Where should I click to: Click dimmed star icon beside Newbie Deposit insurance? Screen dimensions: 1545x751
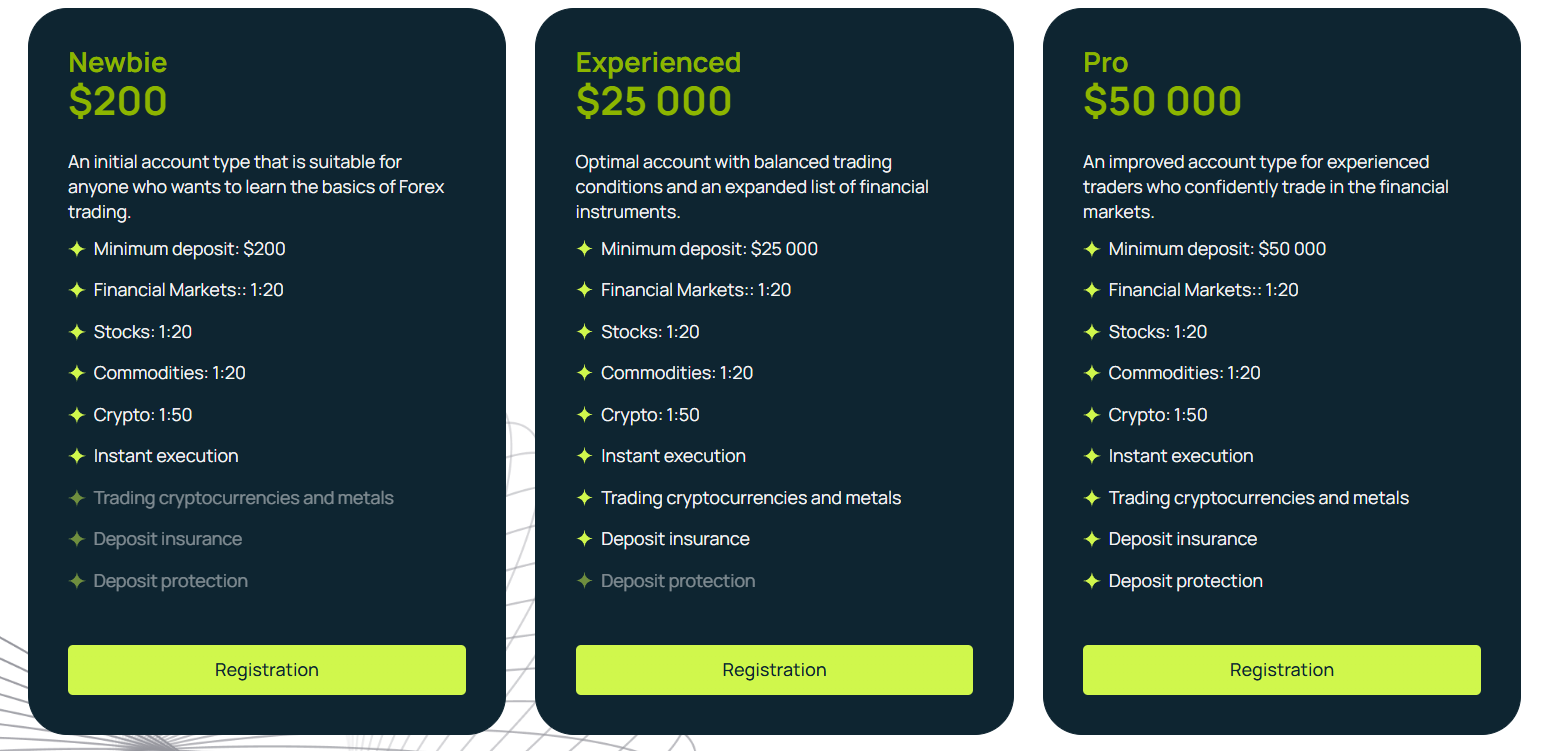coord(76,539)
